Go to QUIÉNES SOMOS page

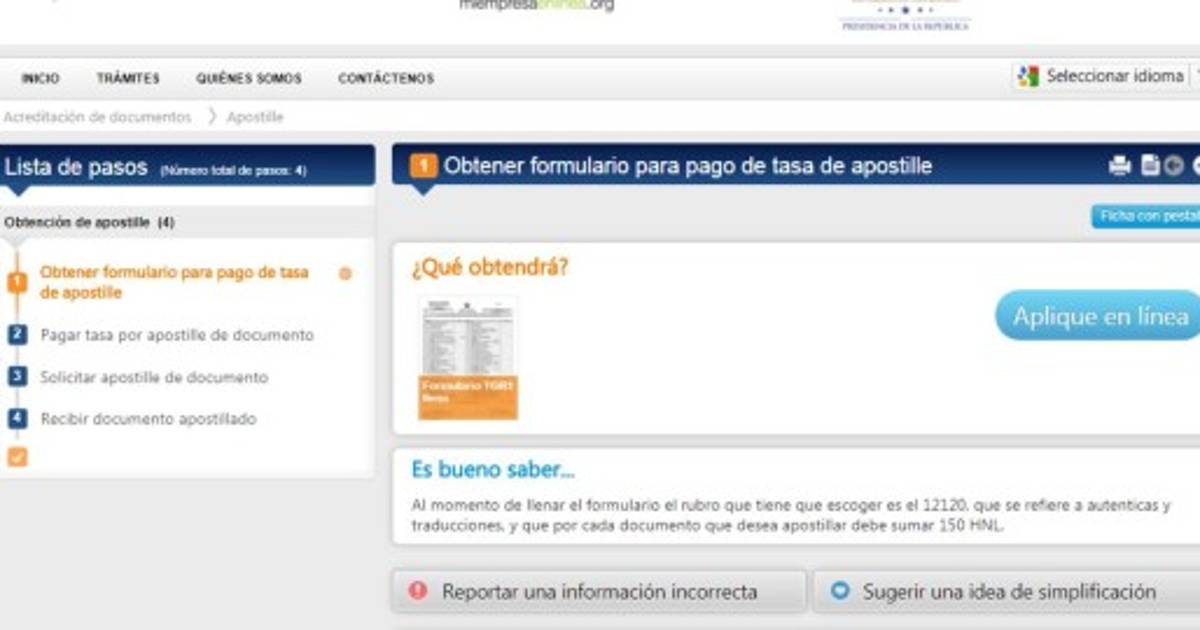248,78
